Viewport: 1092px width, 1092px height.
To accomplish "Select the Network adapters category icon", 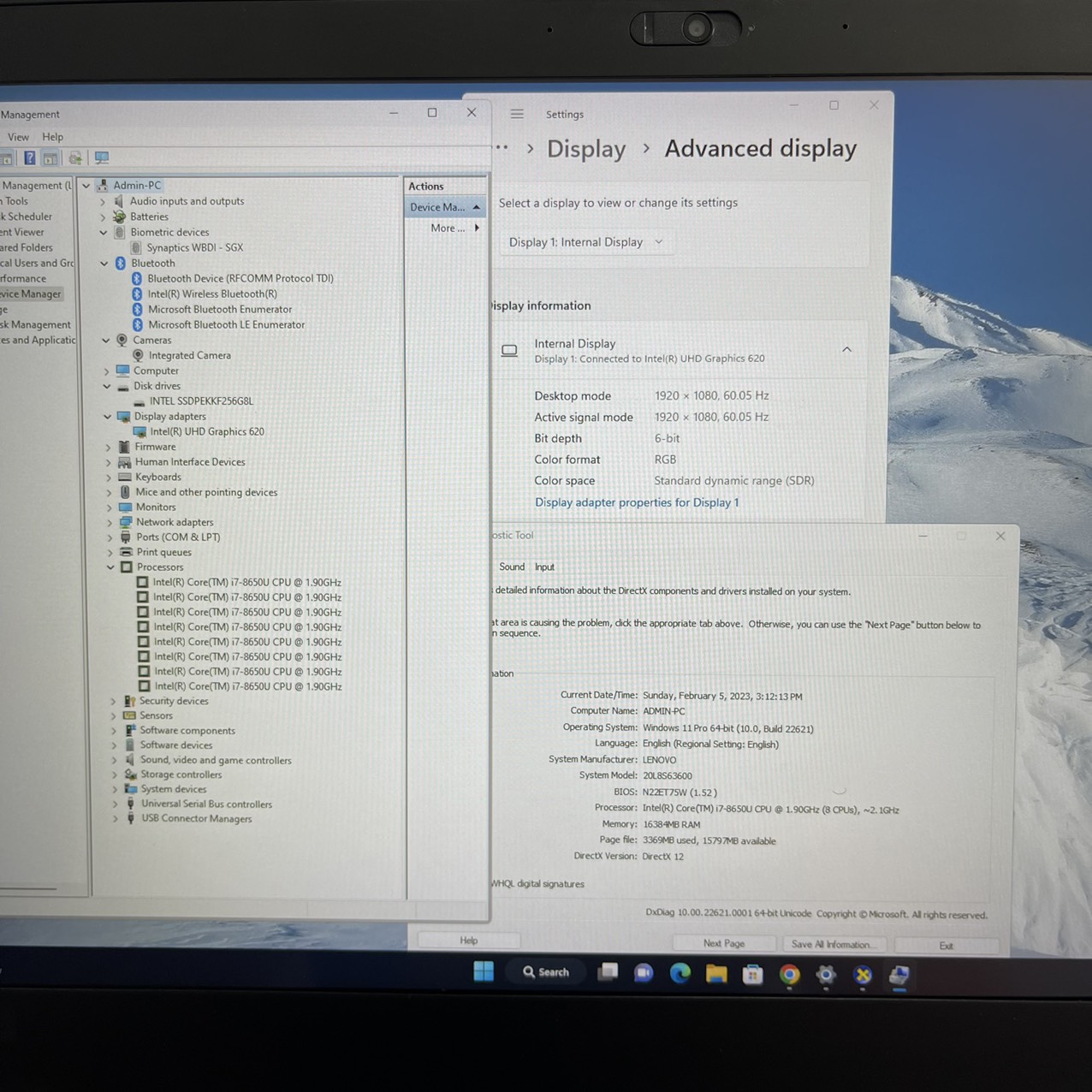I will pos(126,522).
